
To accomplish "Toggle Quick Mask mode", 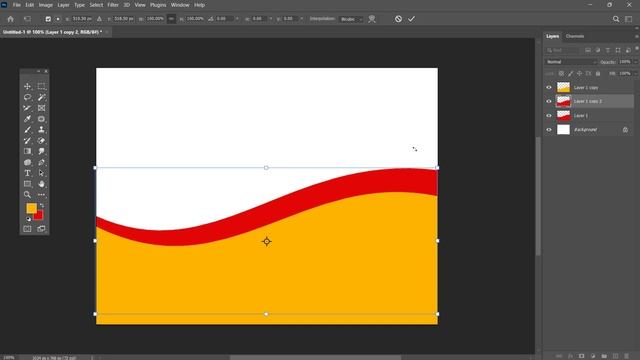I will [27, 229].
